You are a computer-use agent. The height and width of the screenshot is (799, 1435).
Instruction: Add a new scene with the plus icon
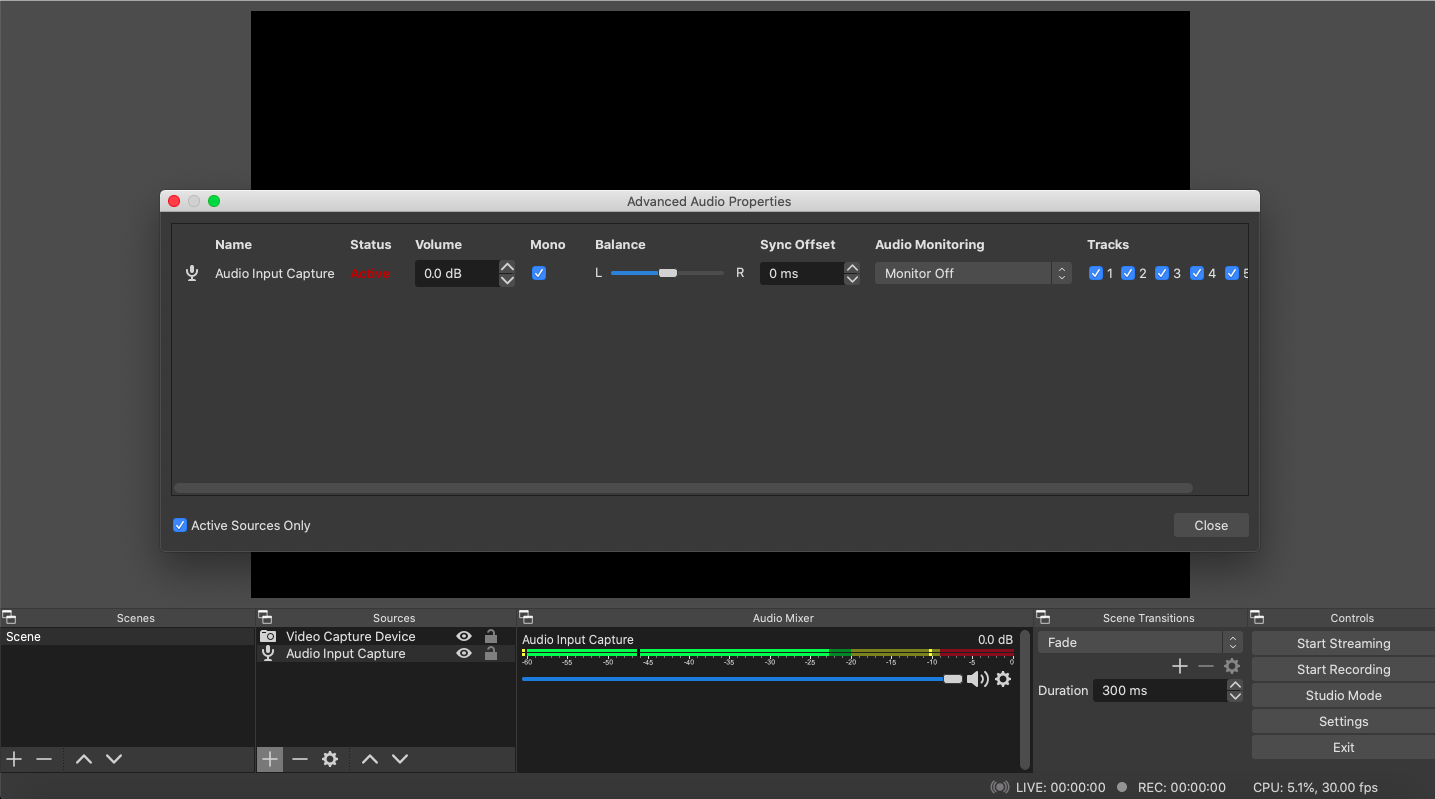coord(14,759)
